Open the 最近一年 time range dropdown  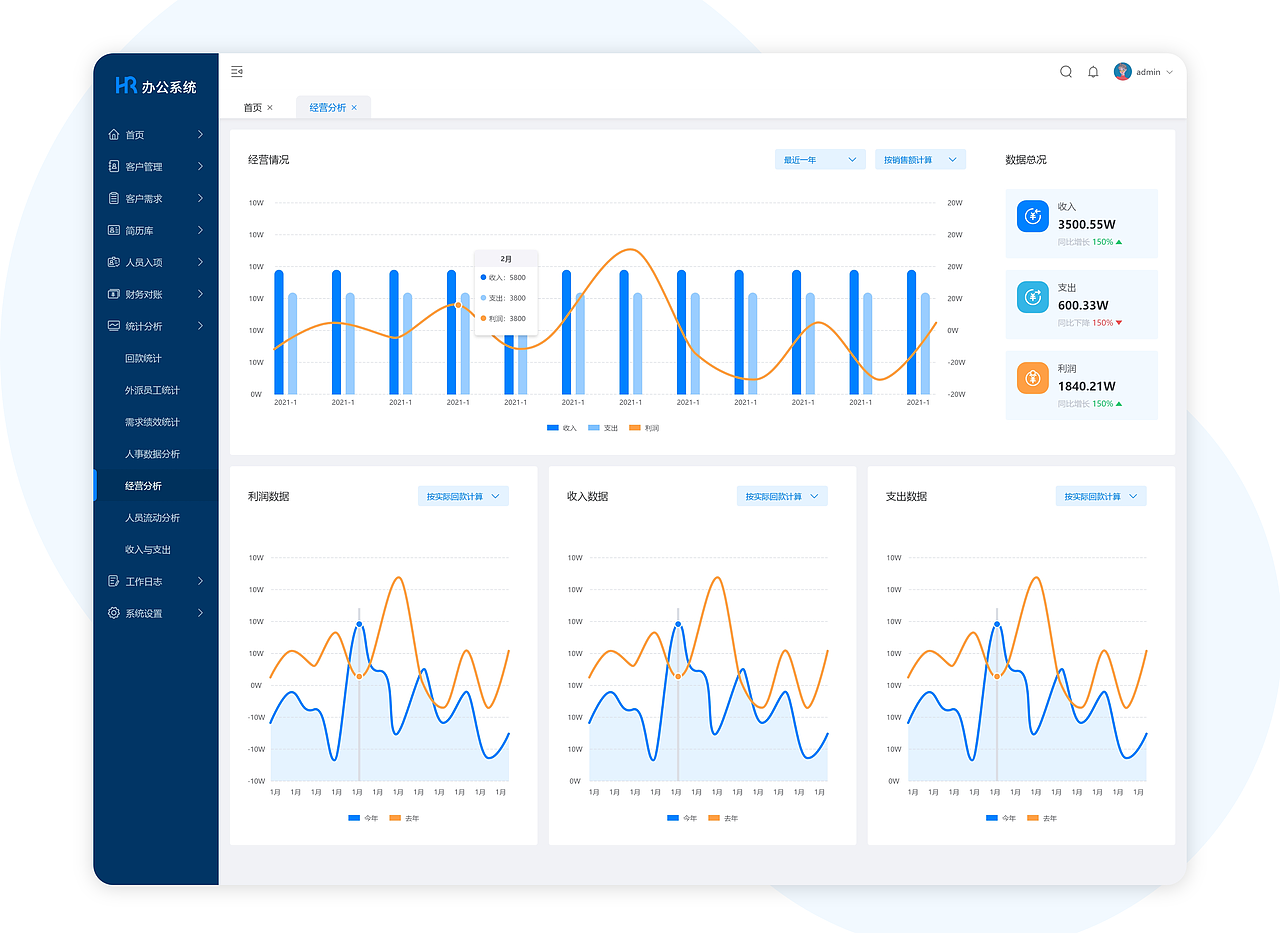(820, 160)
